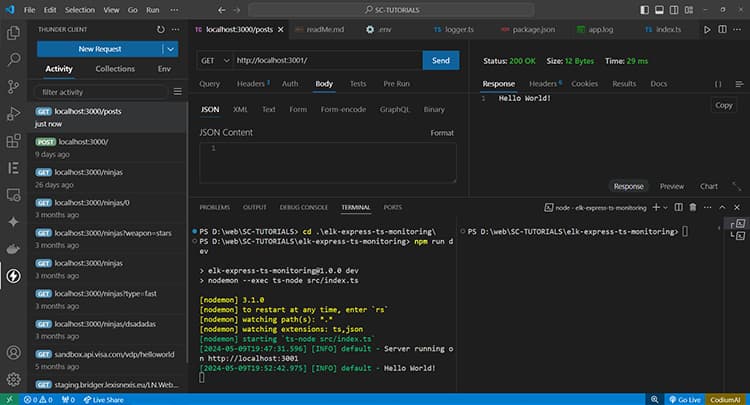
Task: Expand the New Request dropdown arrow
Action: coord(171,49)
